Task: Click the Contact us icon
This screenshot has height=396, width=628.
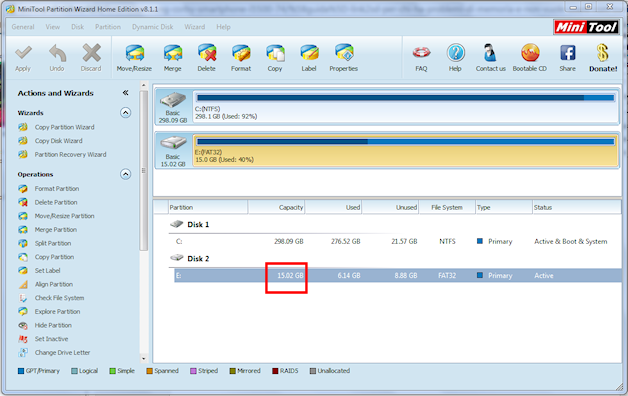Action: tap(490, 53)
